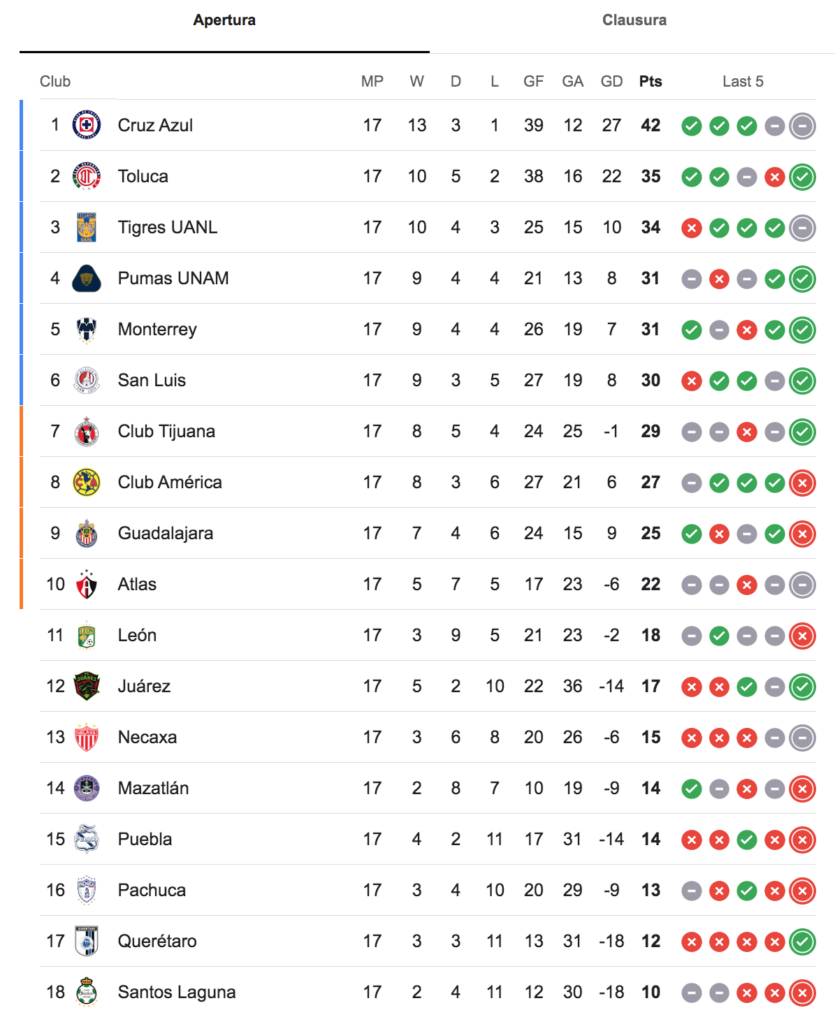Open the Santos Laguna team link
This screenshot has width=835, height=1024.
(176, 992)
